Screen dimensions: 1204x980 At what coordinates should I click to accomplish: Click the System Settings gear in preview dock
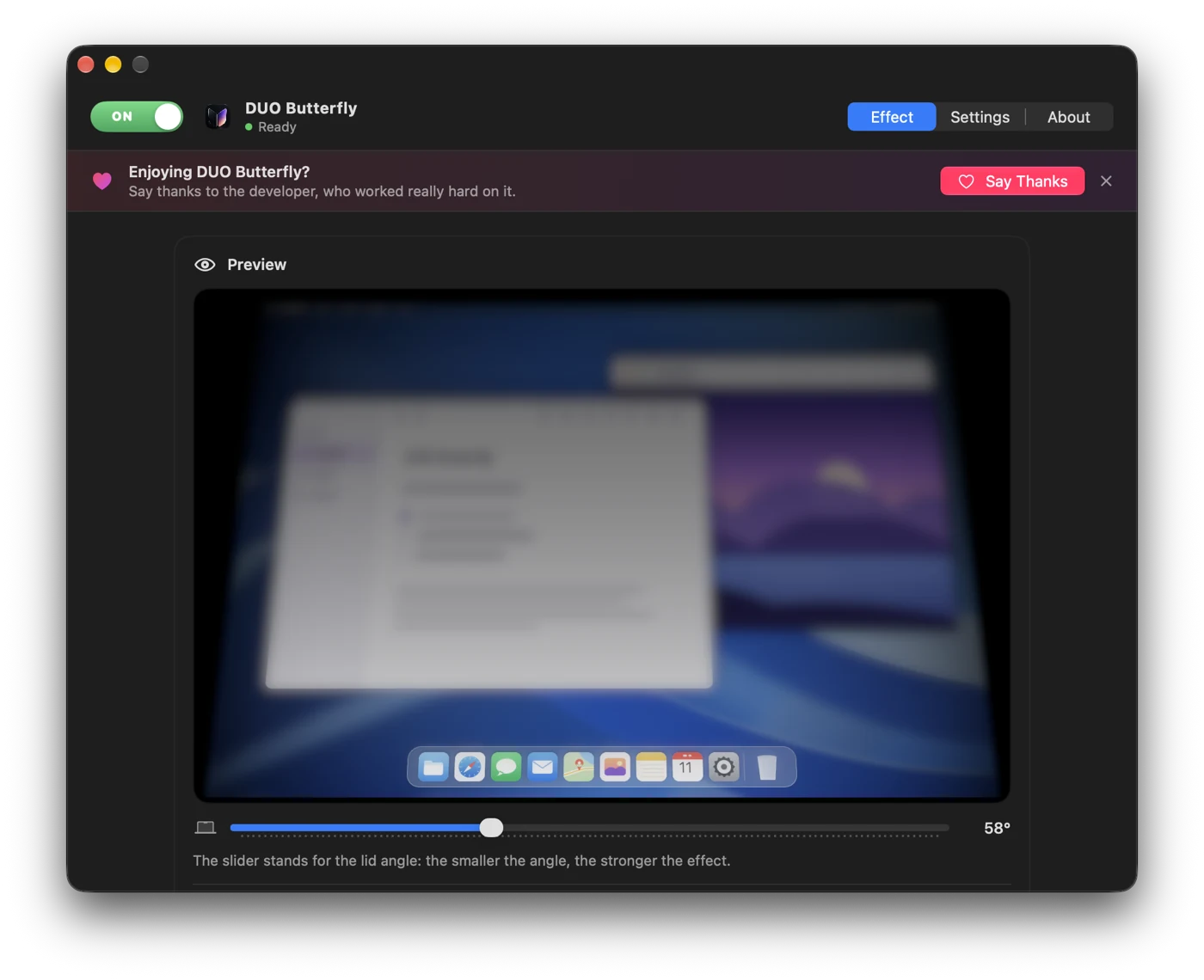click(724, 767)
